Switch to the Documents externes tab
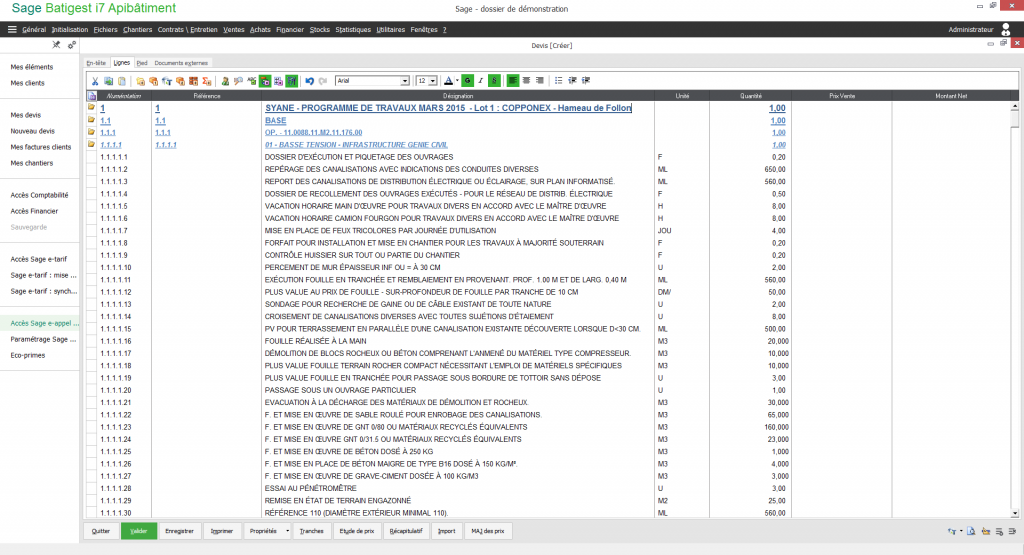Image resolution: width=1024 pixels, height=555 pixels. [x=181, y=63]
